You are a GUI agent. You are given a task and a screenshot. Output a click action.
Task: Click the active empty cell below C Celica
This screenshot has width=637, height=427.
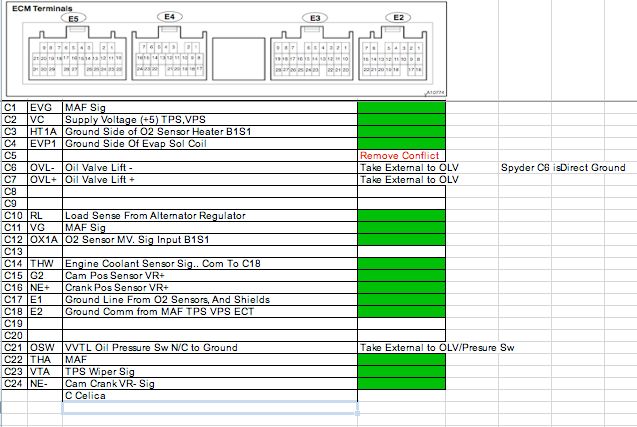click(210, 407)
